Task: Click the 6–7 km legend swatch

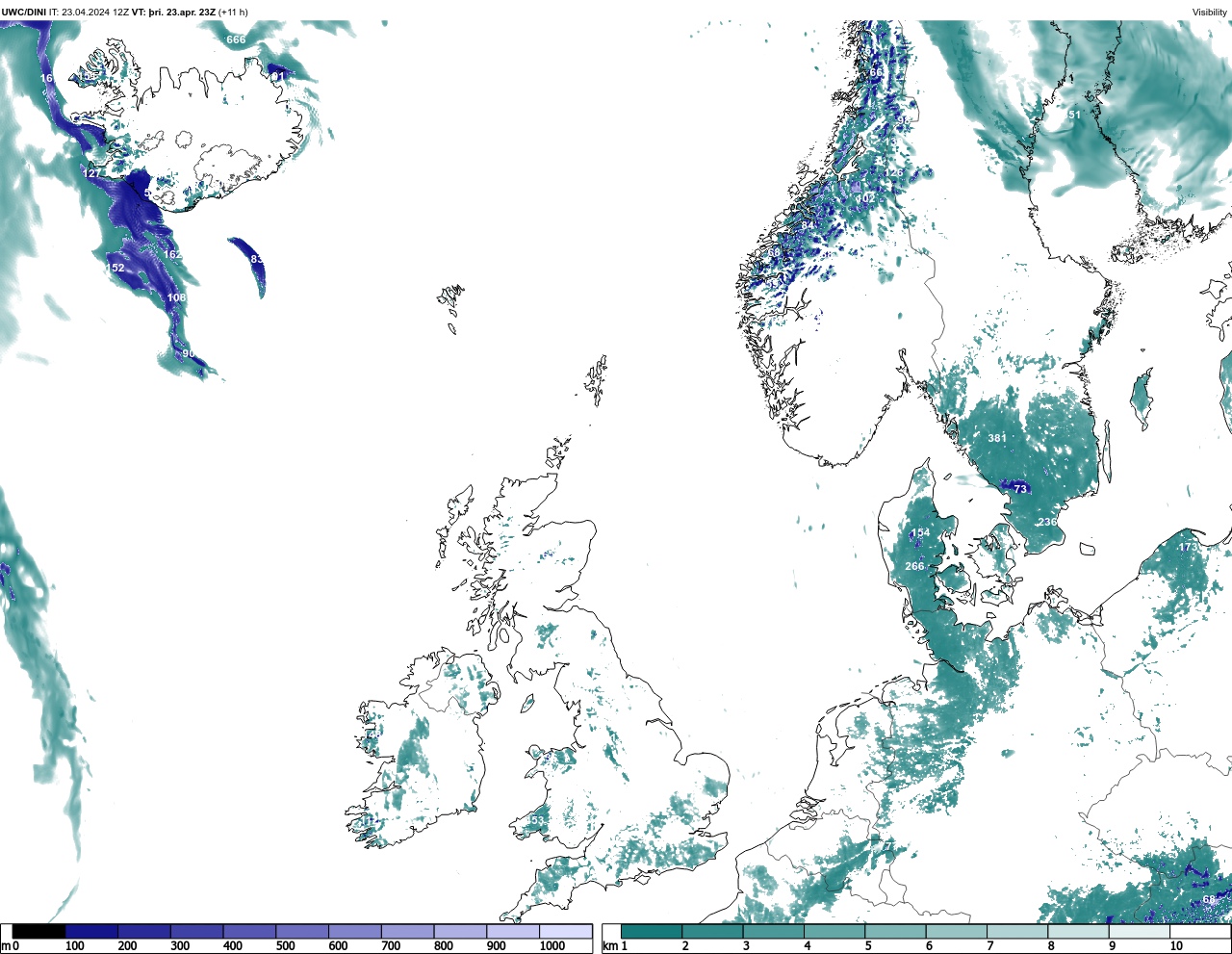Action: 957,931
